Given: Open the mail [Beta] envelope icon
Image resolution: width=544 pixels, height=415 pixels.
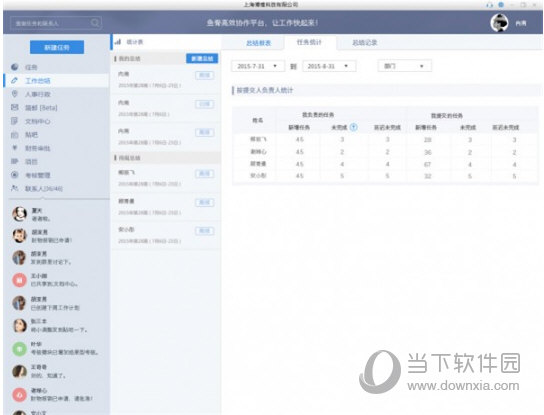Looking at the screenshot, I should tap(15, 107).
